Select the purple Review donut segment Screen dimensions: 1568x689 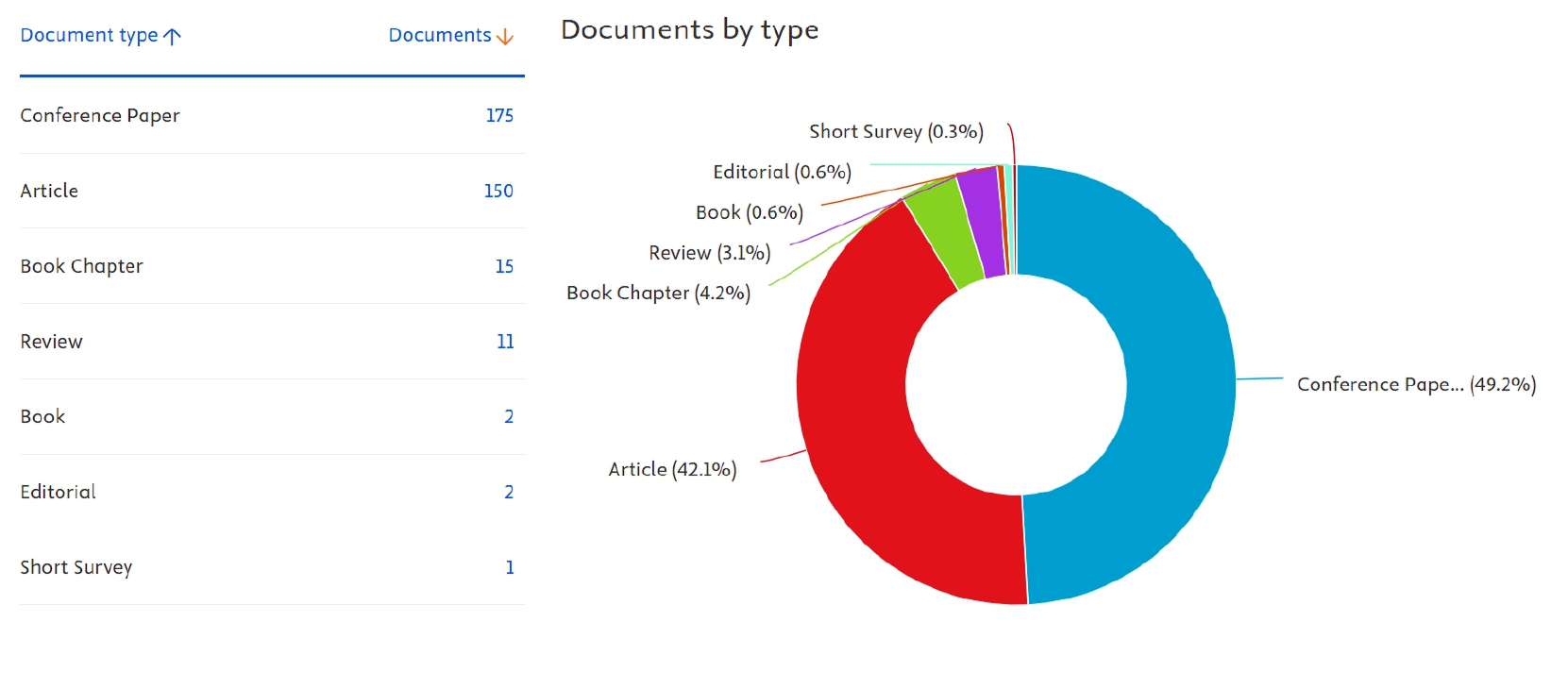(982, 221)
